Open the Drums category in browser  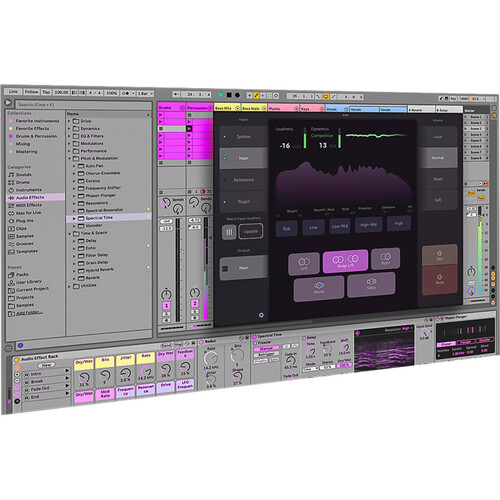pos(19,182)
